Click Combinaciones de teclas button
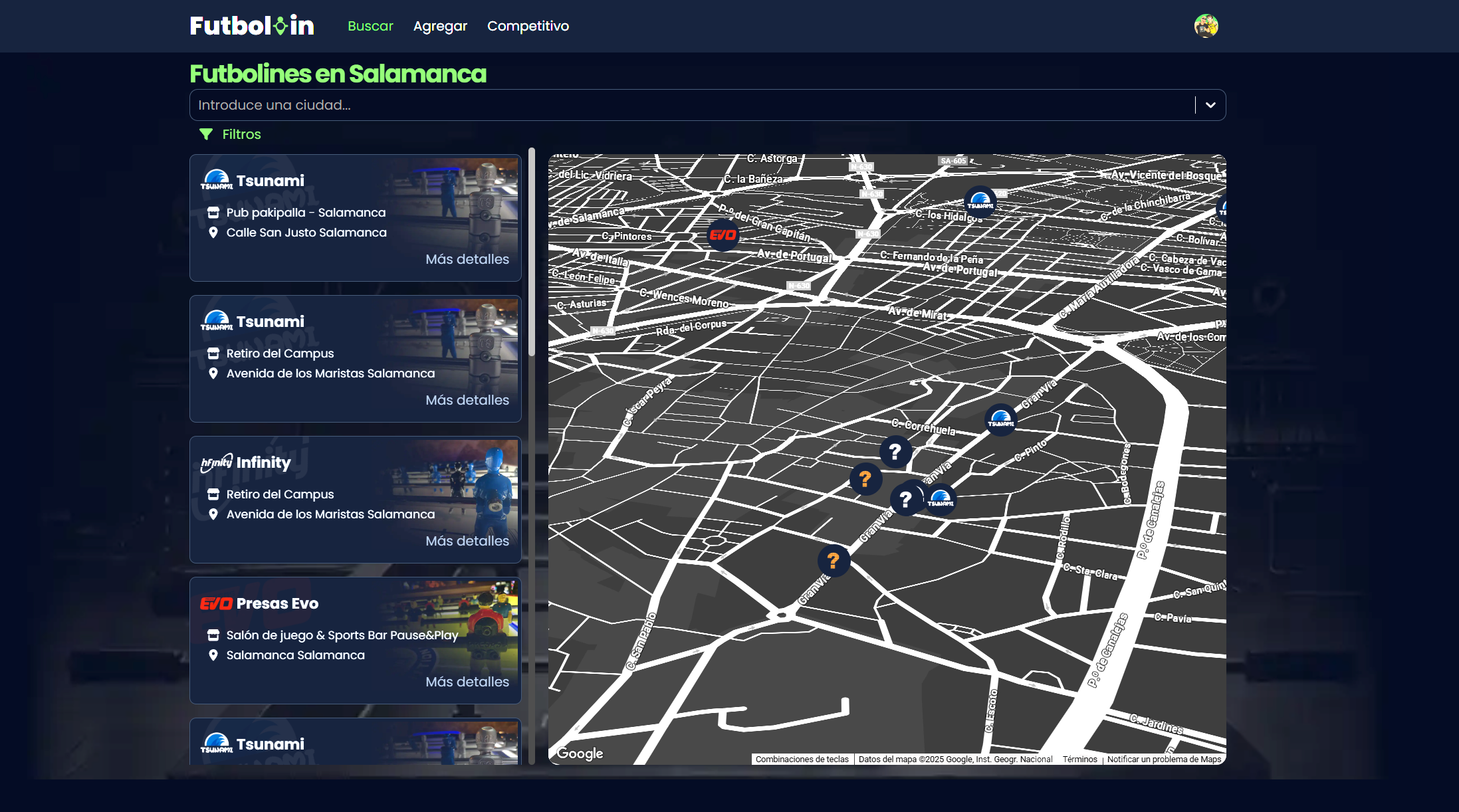Screen dimensions: 1459x812 point(802,759)
